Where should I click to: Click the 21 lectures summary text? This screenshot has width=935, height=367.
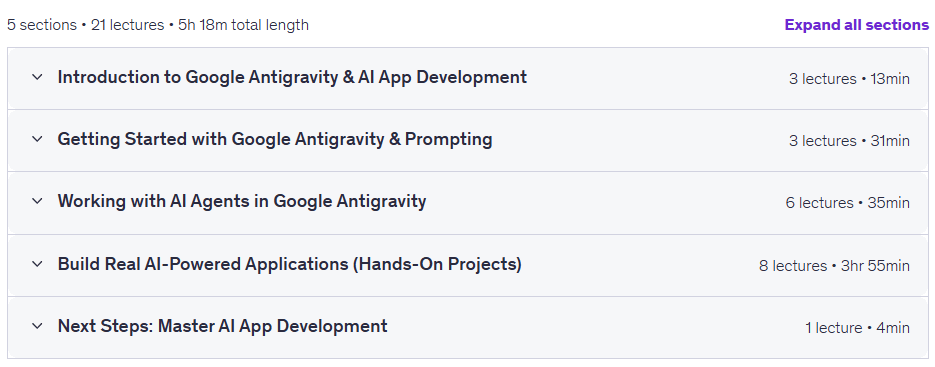[x=128, y=25]
